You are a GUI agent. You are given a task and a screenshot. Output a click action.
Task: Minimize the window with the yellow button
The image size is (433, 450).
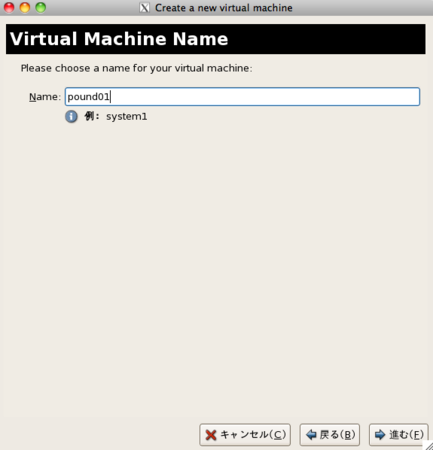pyautogui.click(x=25, y=7)
